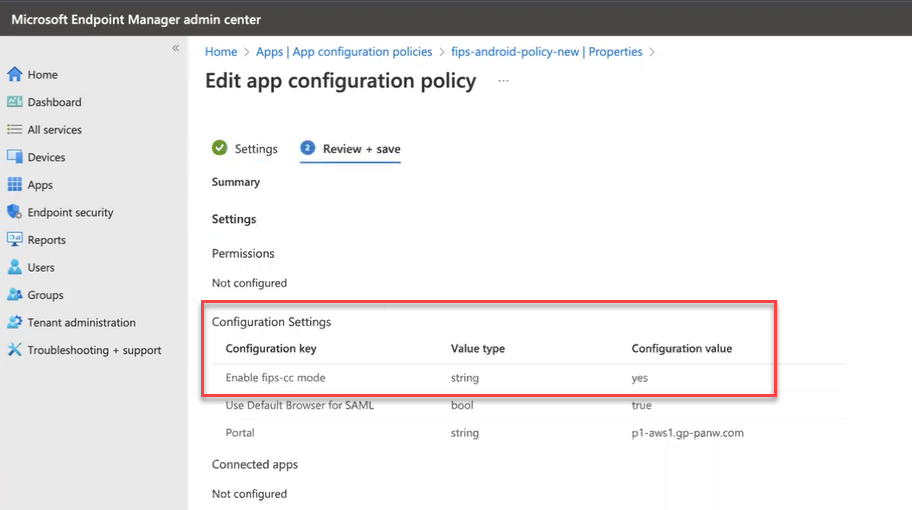This screenshot has height=510, width=912.
Task: Click the Home icon in sidebar
Action: click(x=14, y=75)
